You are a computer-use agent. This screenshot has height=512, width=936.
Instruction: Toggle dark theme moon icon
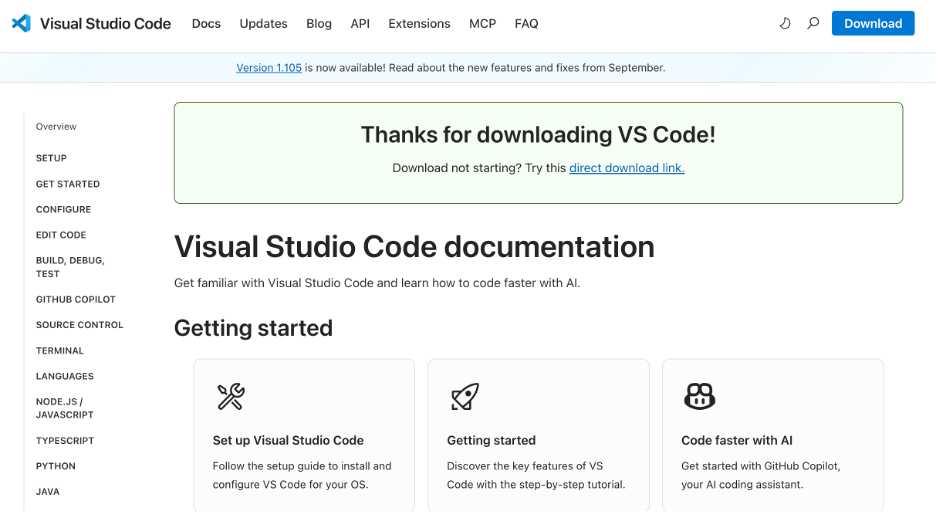(x=785, y=23)
